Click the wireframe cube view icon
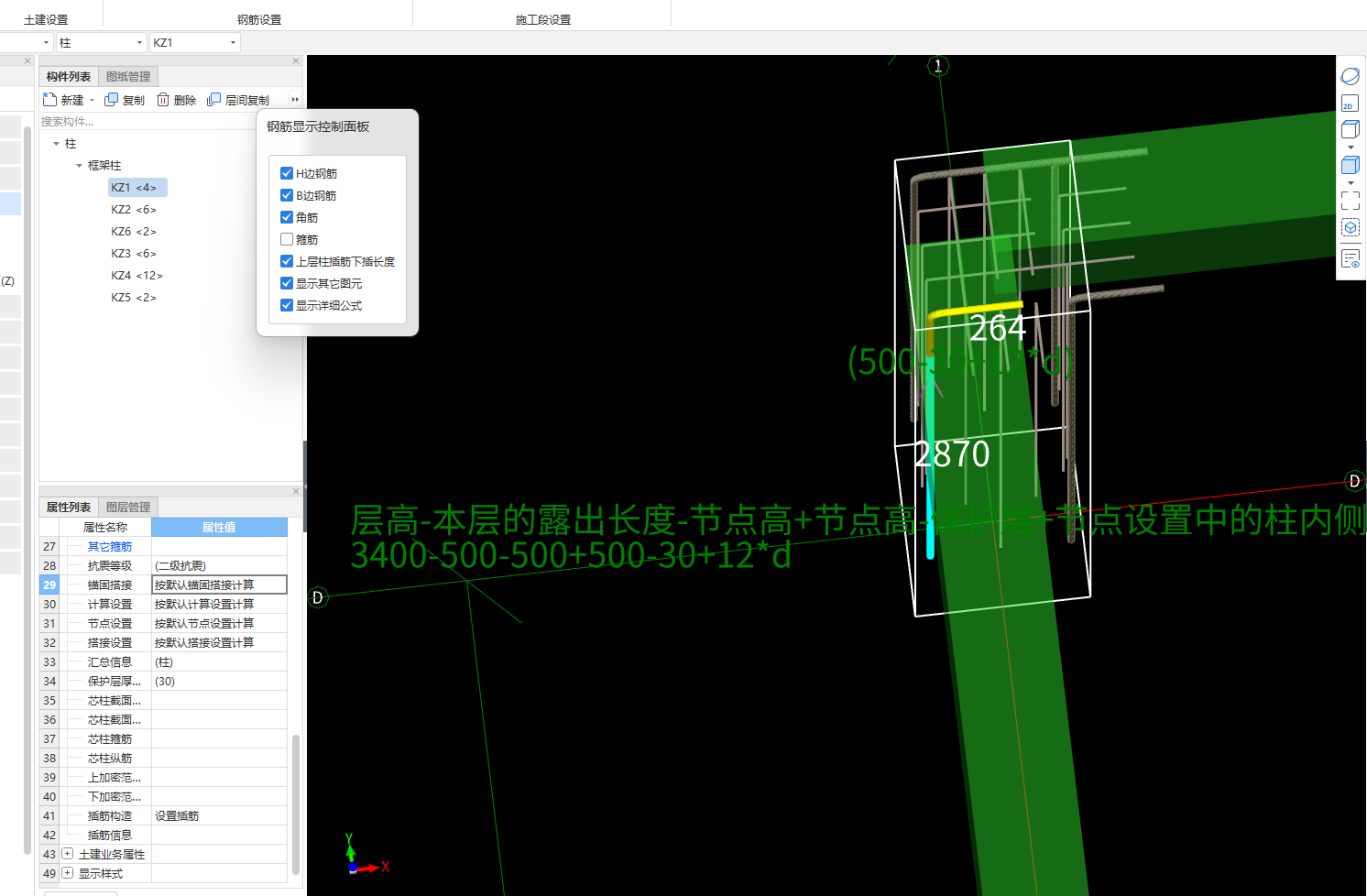Viewport: 1367px width, 896px height. (1350, 129)
